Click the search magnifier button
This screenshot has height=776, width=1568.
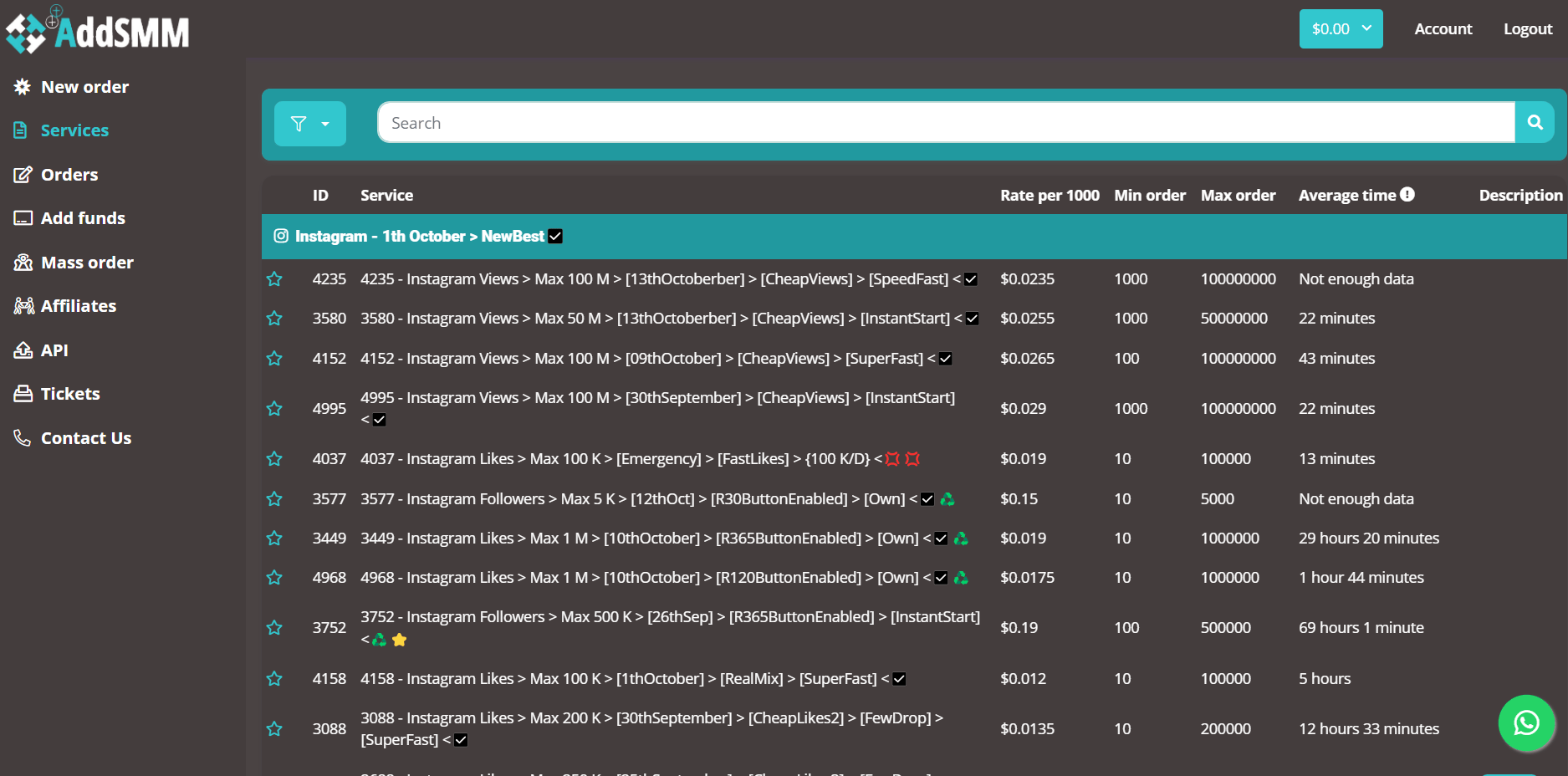coord(1535,123)
